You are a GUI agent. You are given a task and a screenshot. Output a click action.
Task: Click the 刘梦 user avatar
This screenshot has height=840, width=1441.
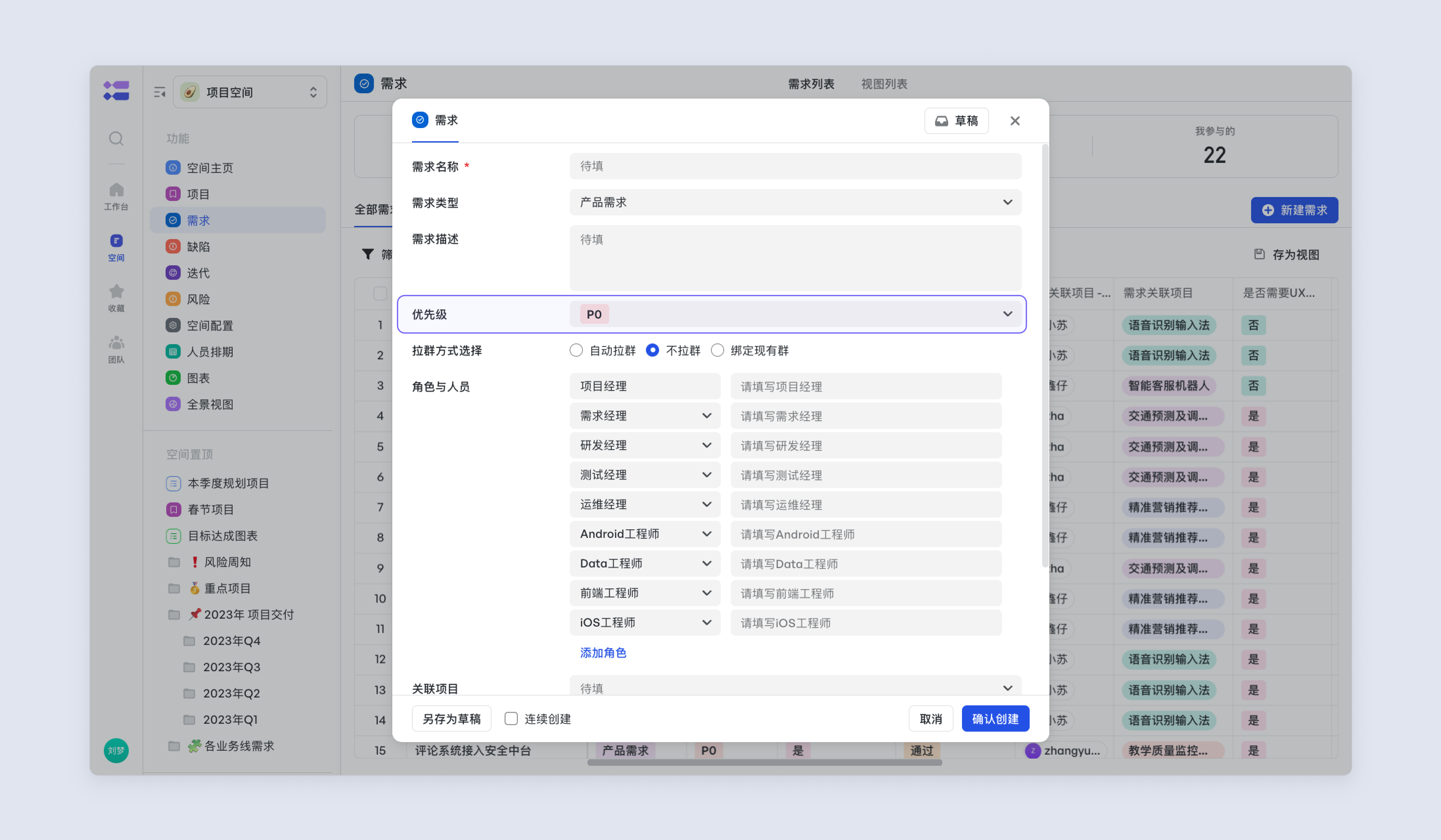pyautogui.click(x=116, y=750)
